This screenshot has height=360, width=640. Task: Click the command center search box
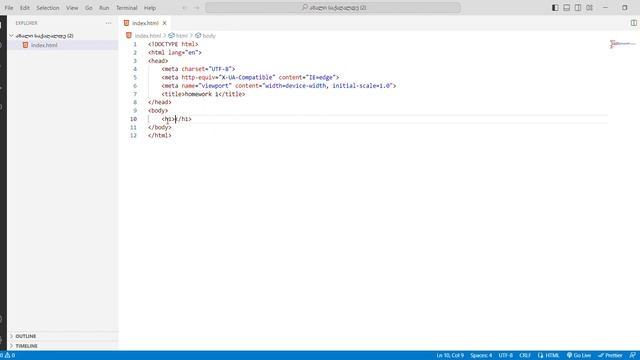point(333,8)
